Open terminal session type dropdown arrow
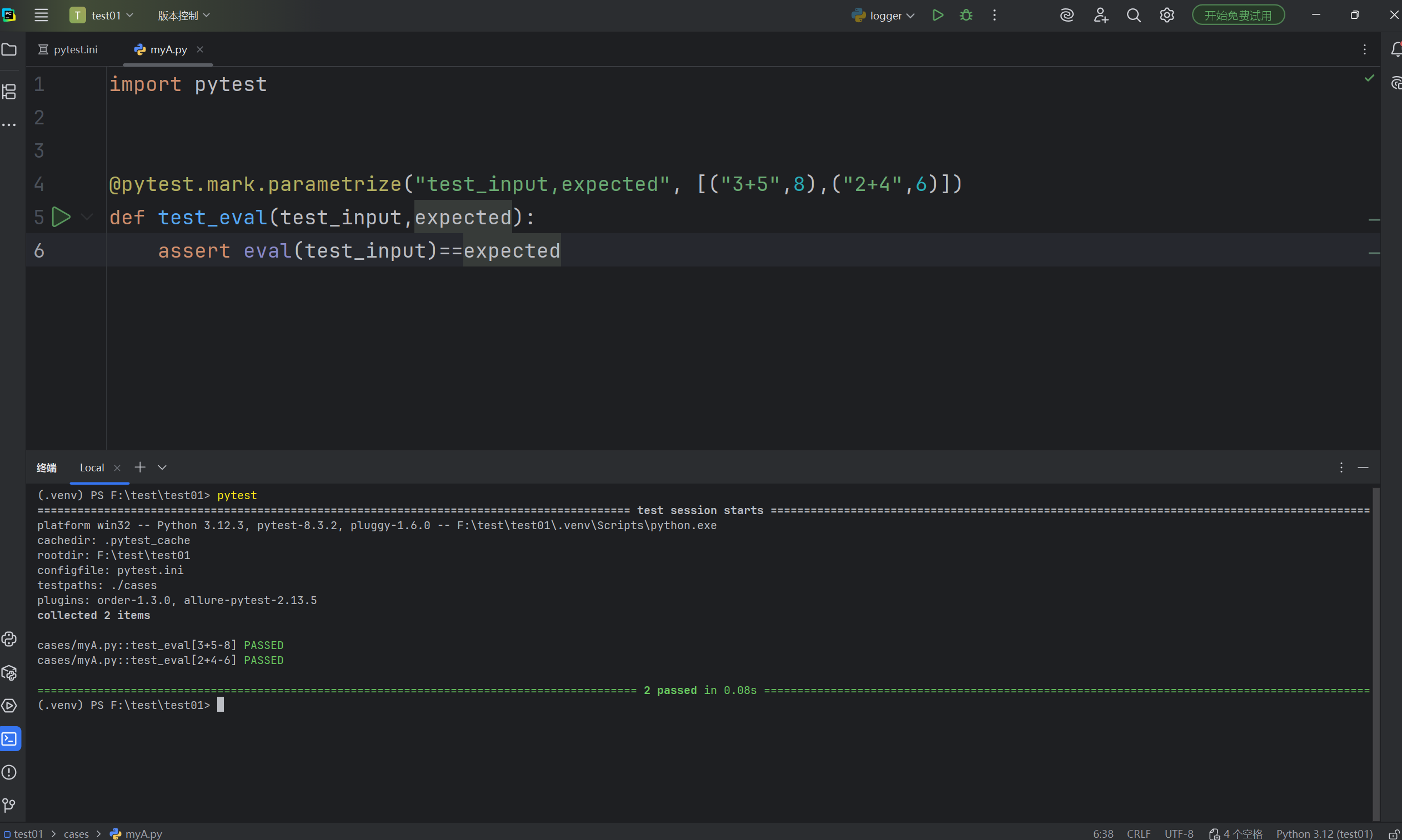The width and height of the screenshot is (1402, 840). (162, 467)
